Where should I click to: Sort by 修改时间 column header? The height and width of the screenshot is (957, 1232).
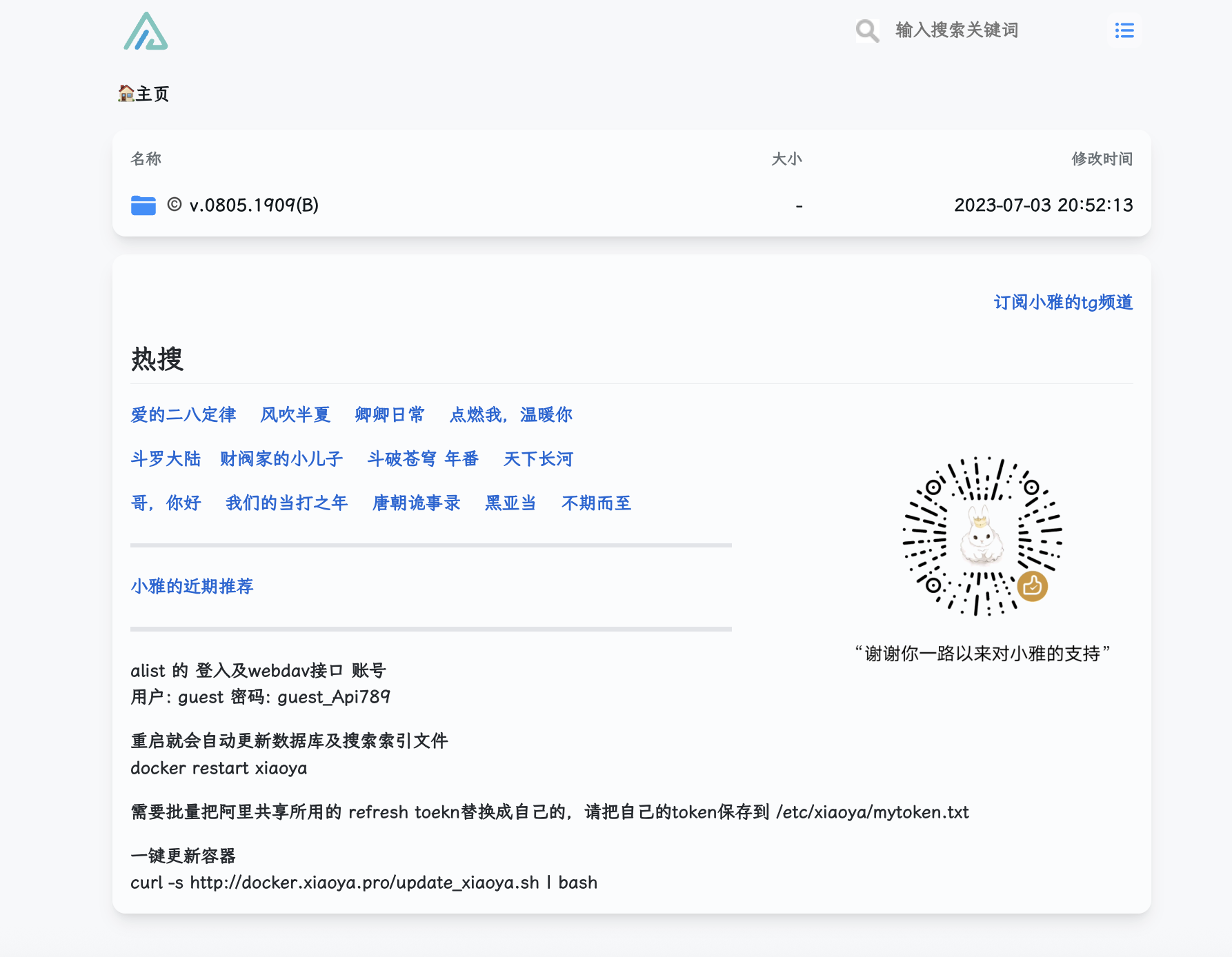point(1102,159)
